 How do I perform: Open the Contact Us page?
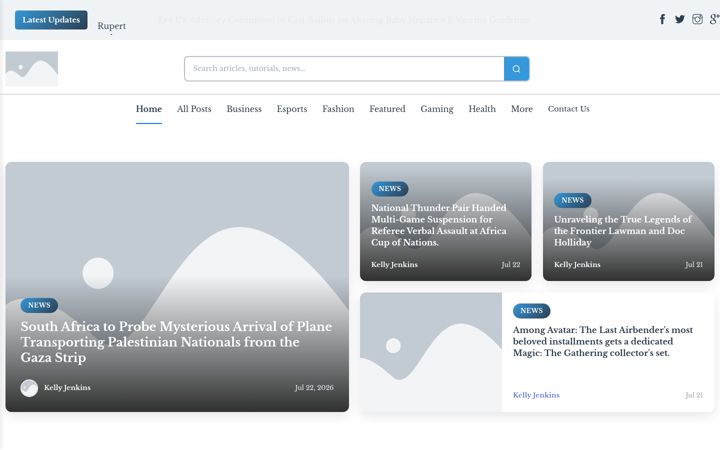point(568,109)
